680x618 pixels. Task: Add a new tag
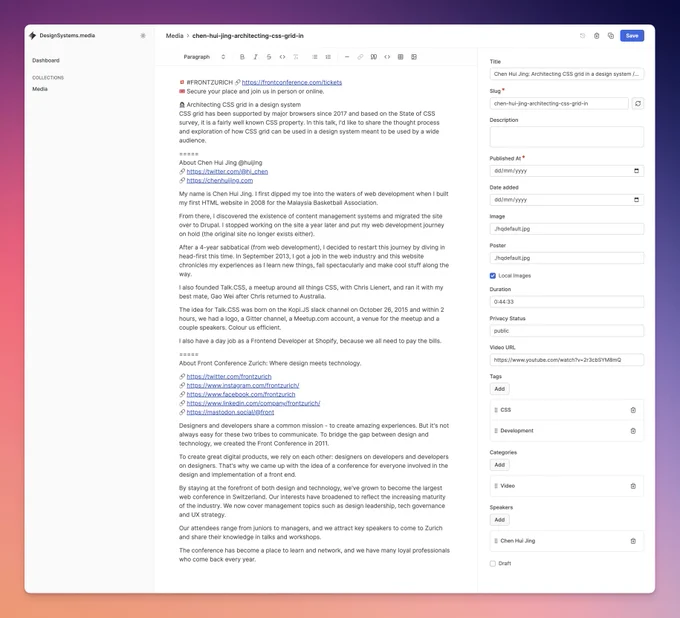point(500,389)
